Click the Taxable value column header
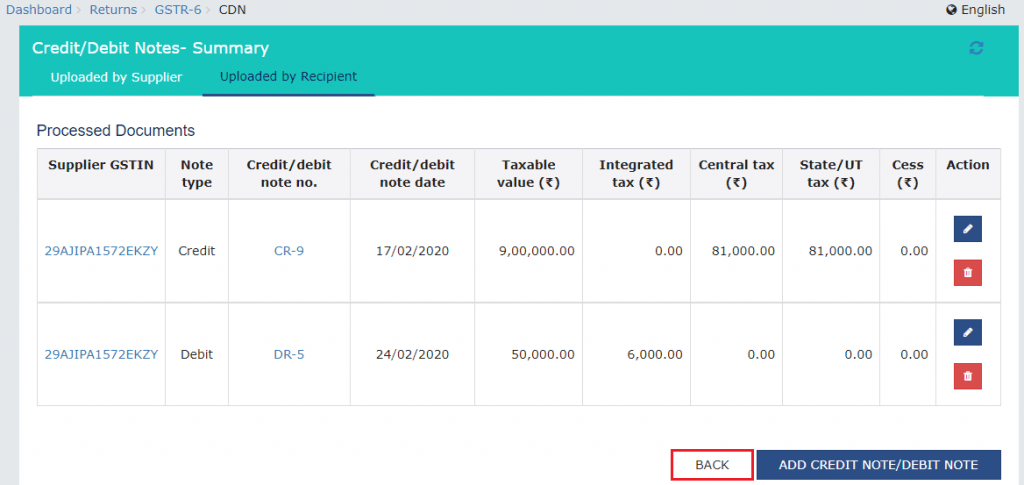This screenshot has height=485, width=1024. coord(528,174)
